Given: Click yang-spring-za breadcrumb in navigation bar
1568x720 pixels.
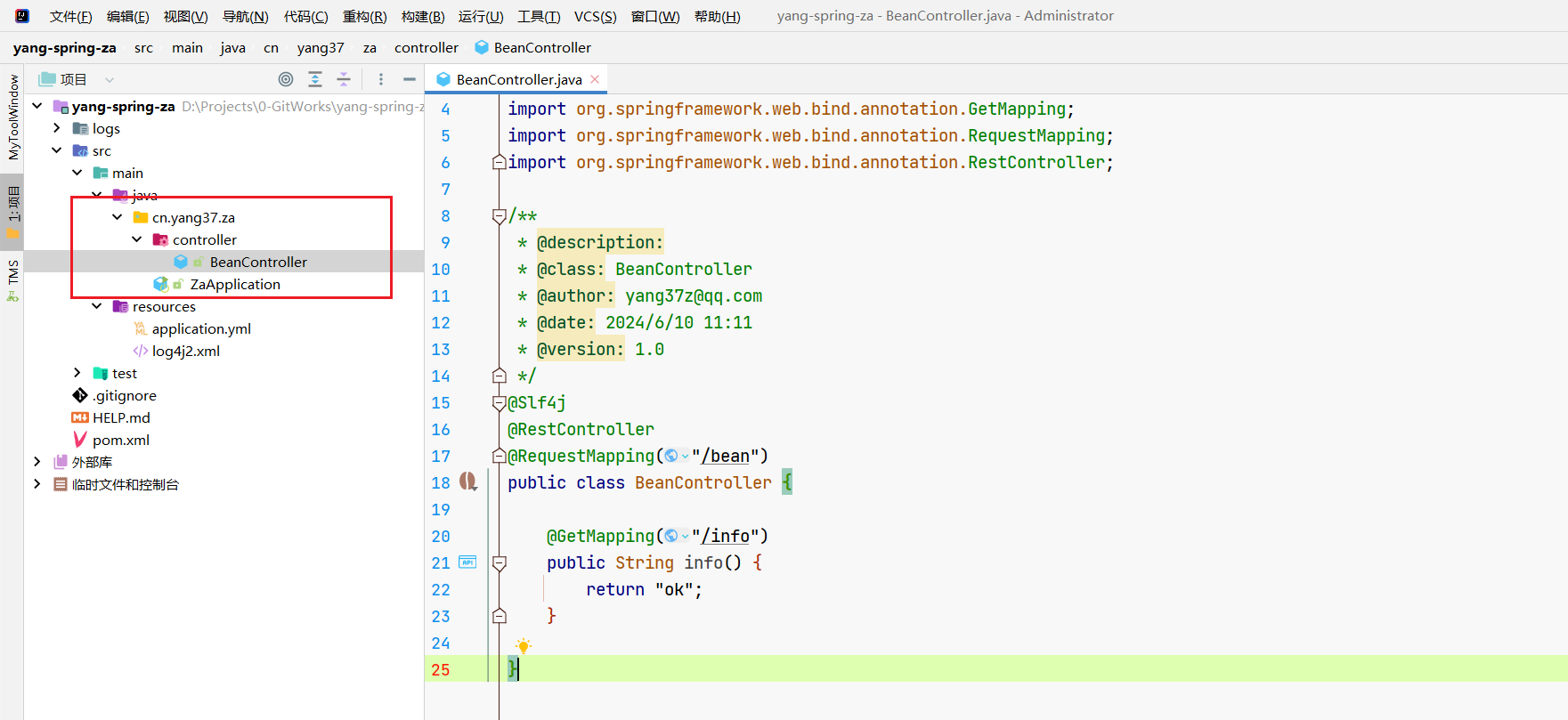Looking at the screenshot, I should (64, 47).
